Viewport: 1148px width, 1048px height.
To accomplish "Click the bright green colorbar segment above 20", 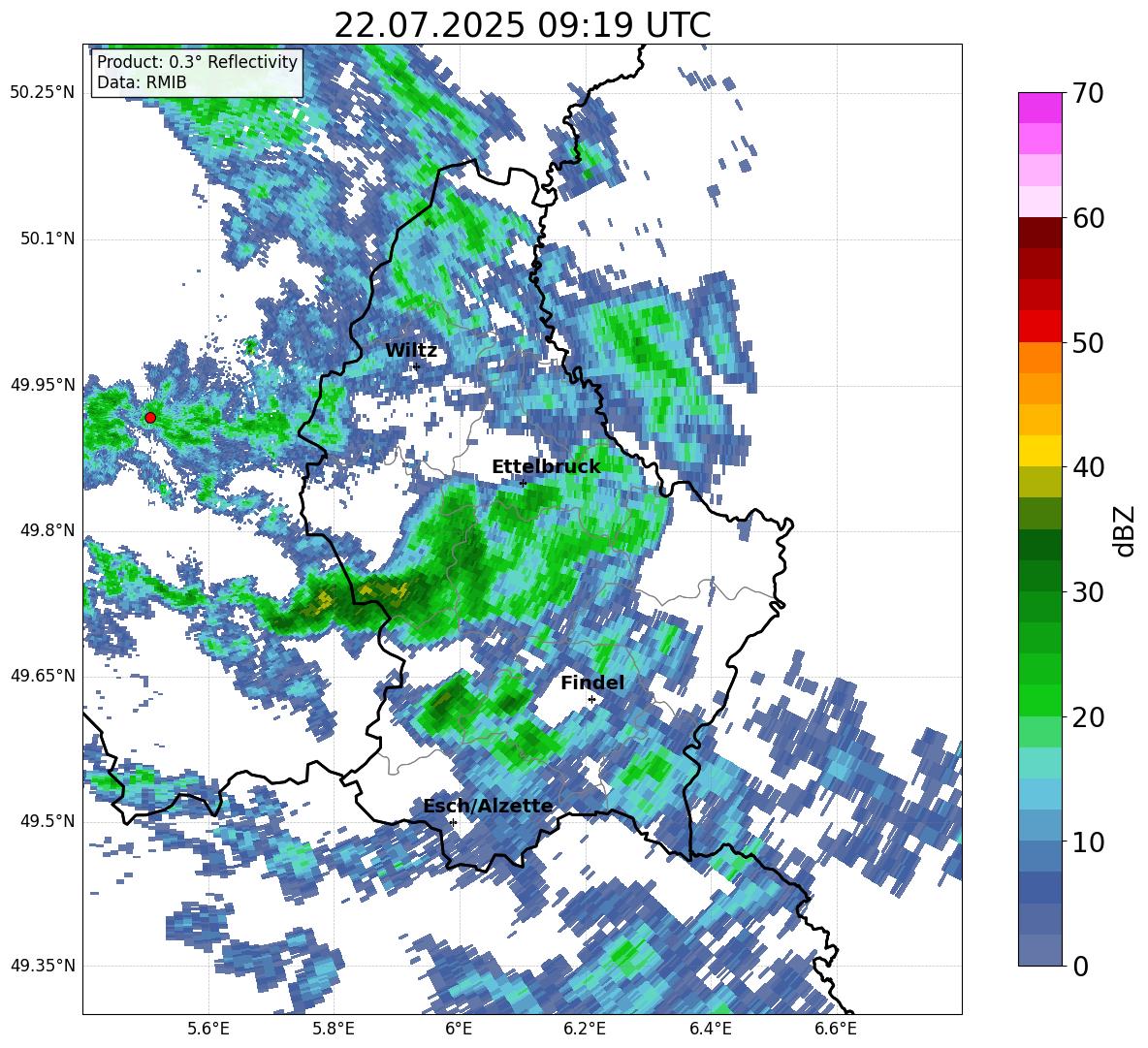I will tap(1039, 700).
